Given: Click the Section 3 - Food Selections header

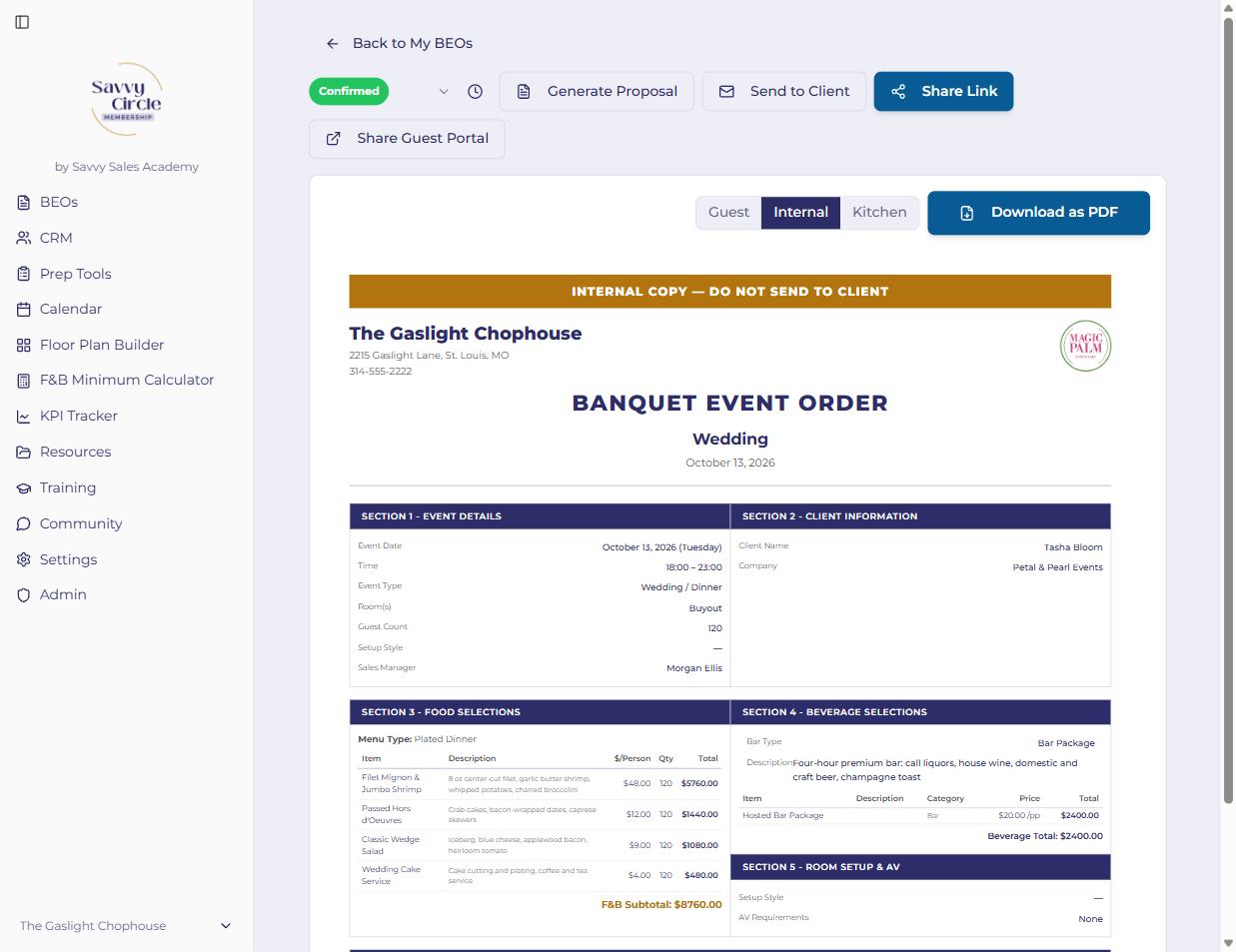Looking at the screenshot, I should point(540,712).
